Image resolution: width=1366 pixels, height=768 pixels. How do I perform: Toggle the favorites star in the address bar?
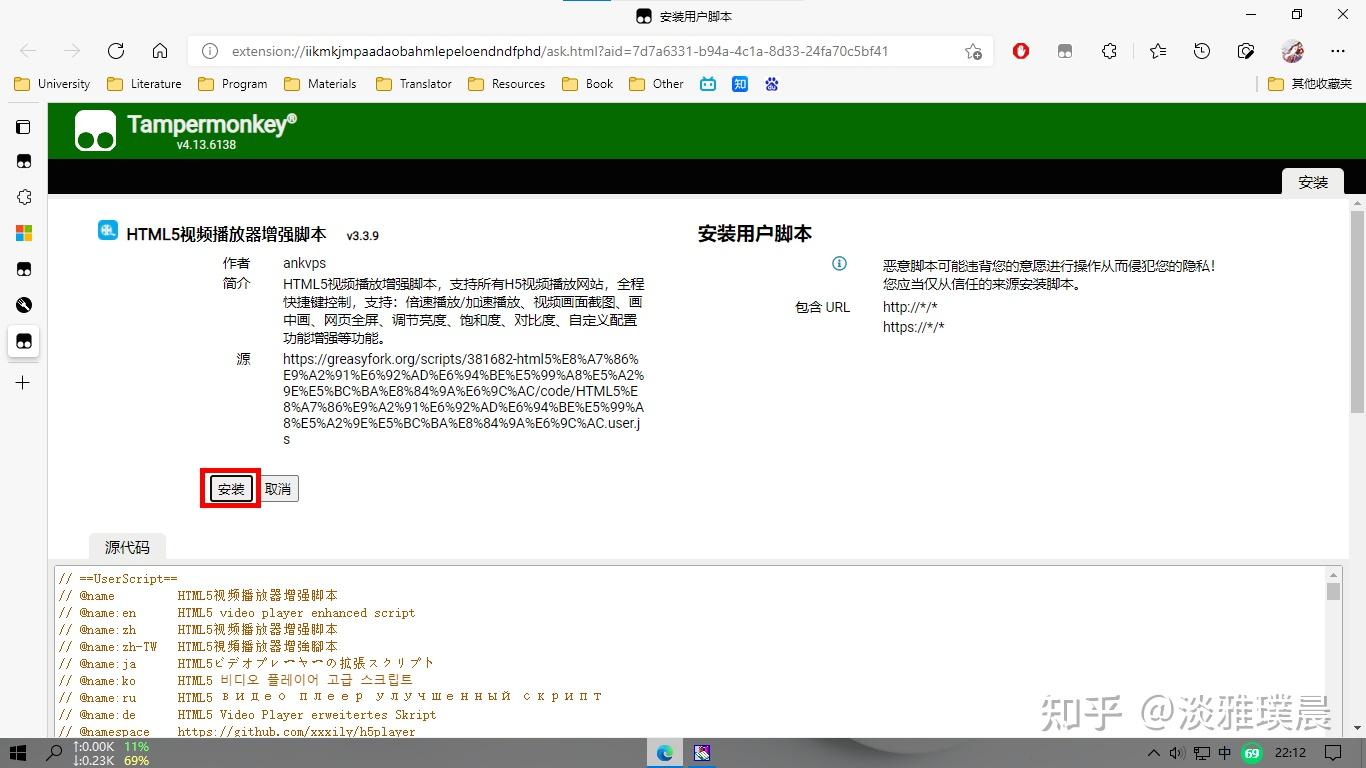(973, 51)
